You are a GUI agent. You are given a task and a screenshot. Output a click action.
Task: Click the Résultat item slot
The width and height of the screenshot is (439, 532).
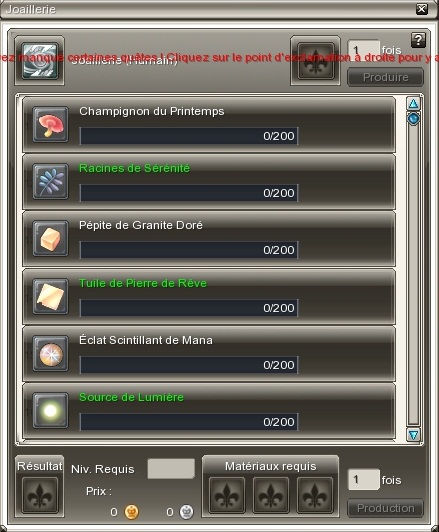(40, 495)
